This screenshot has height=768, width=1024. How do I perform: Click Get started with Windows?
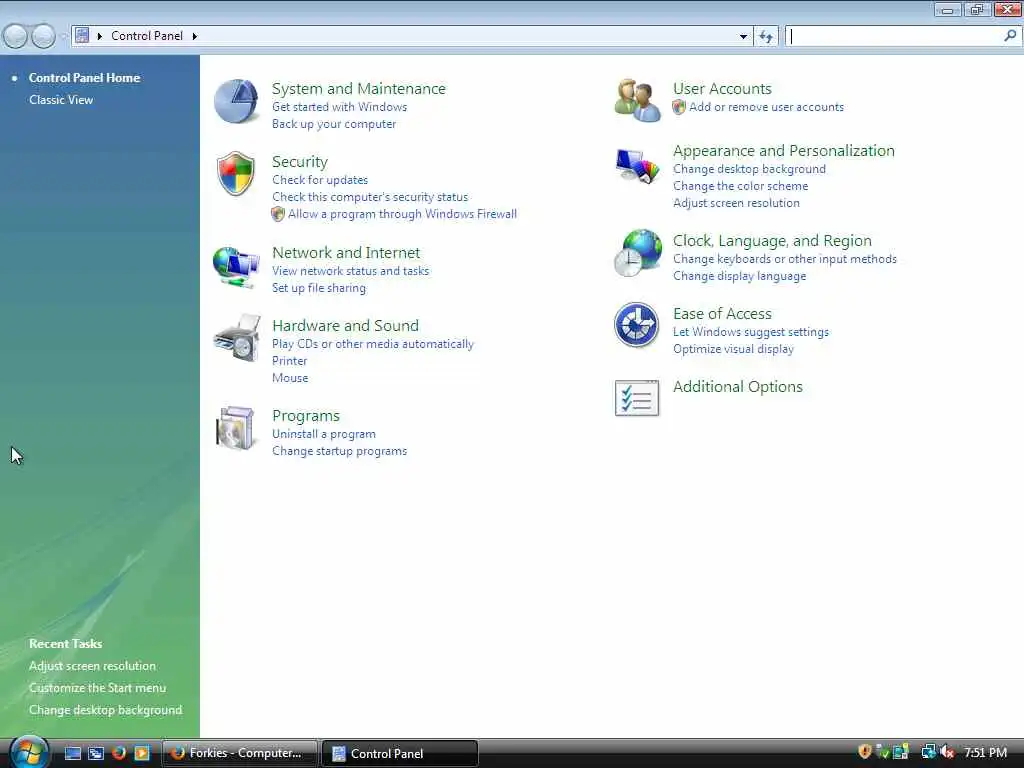pos(340,107)
